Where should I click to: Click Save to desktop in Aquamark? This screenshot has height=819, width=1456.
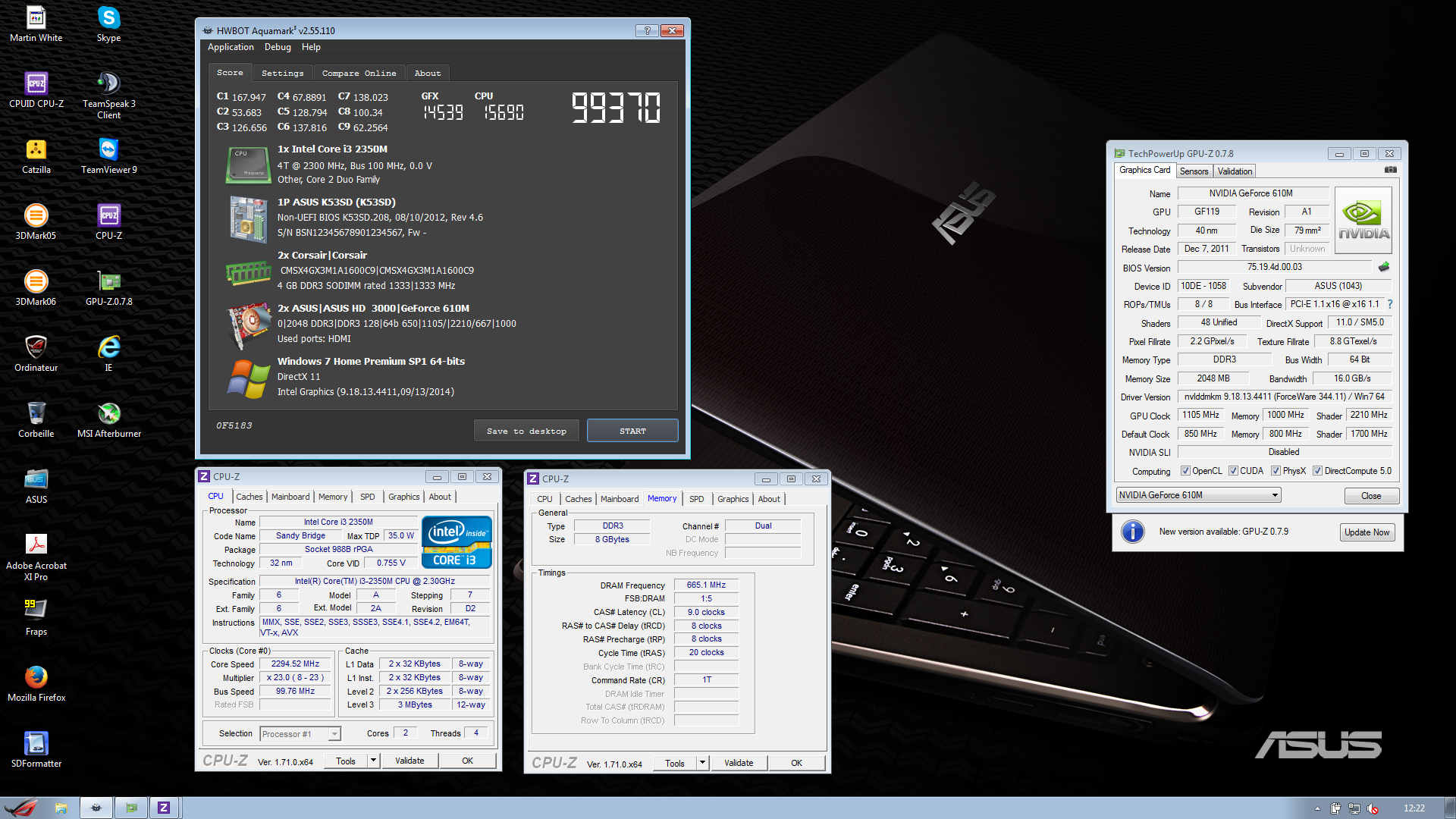(526, 431)
